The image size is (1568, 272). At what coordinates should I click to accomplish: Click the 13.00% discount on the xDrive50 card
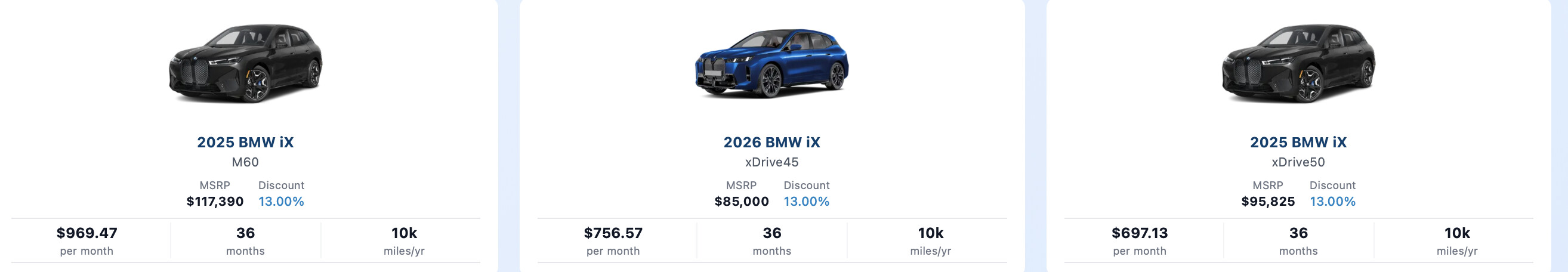click(1332, 202)
